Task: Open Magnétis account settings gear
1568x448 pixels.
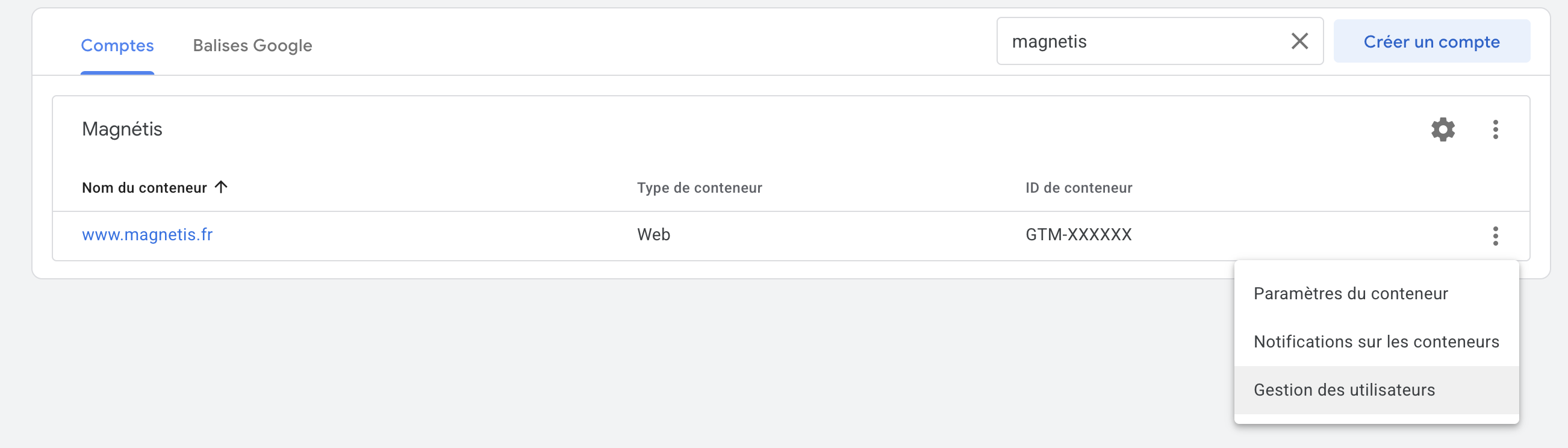Action: [1443, 129]
